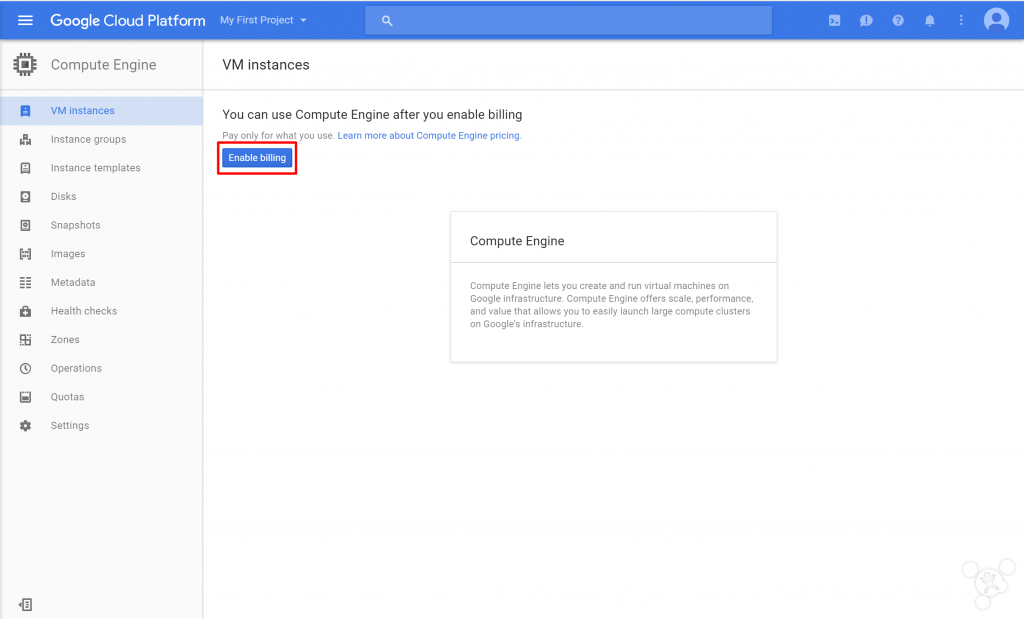
Task: Click the Operations clock icon
Action: [25, 368]
